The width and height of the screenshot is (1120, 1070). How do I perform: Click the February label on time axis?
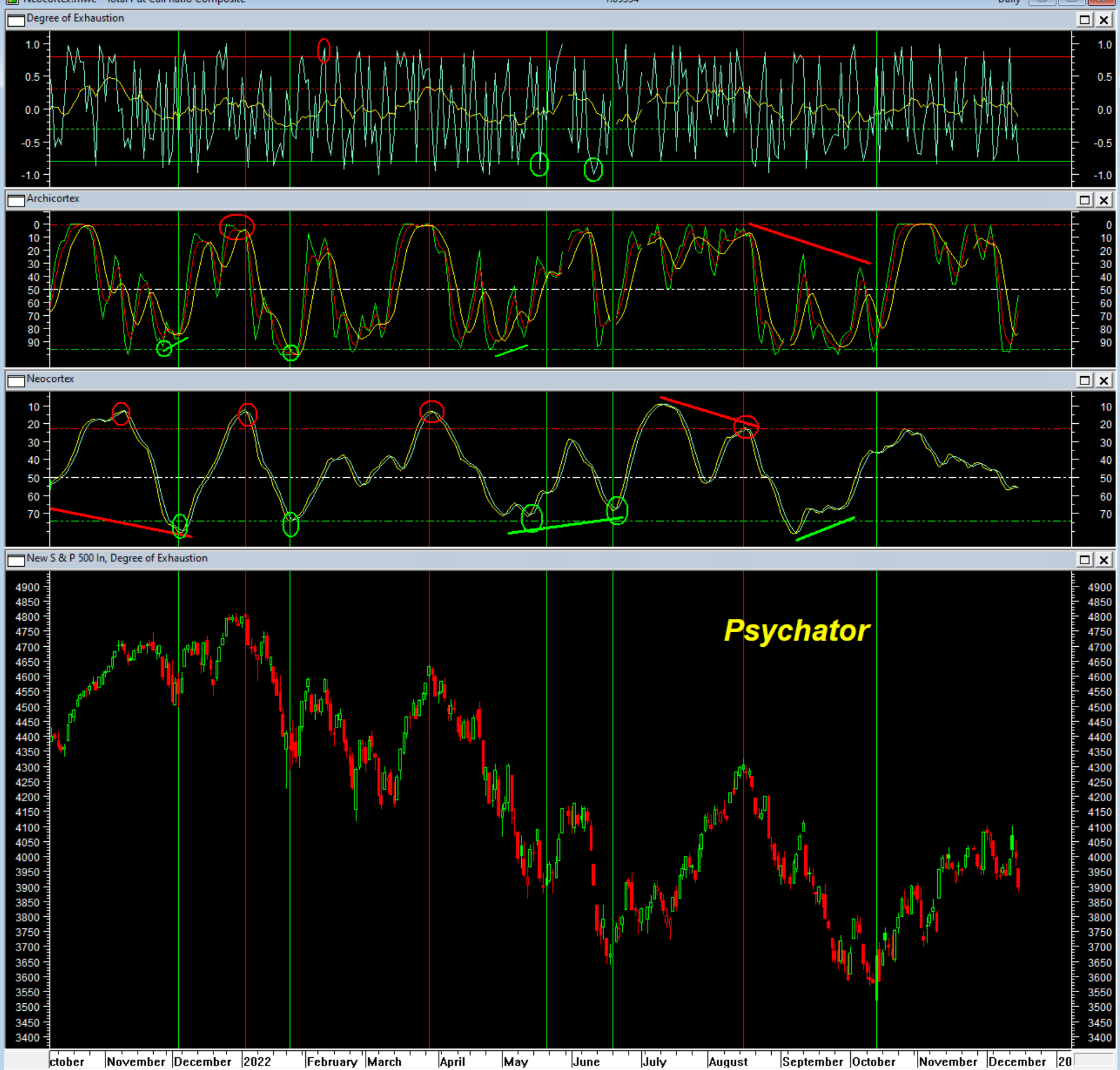pyautogui.click(x=332, y=1061)
